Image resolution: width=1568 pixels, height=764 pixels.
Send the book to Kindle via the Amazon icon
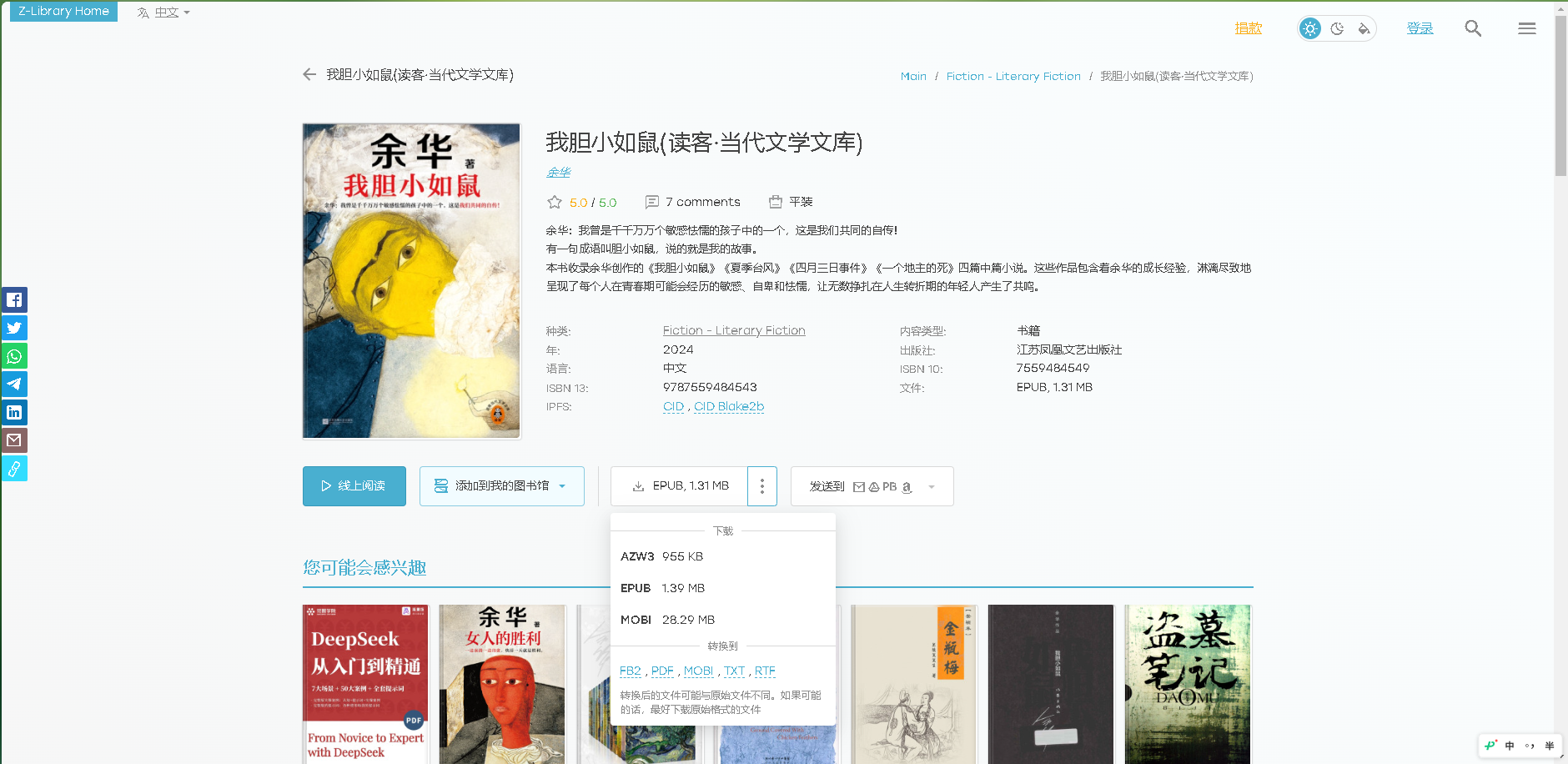(x=907, y=486)
